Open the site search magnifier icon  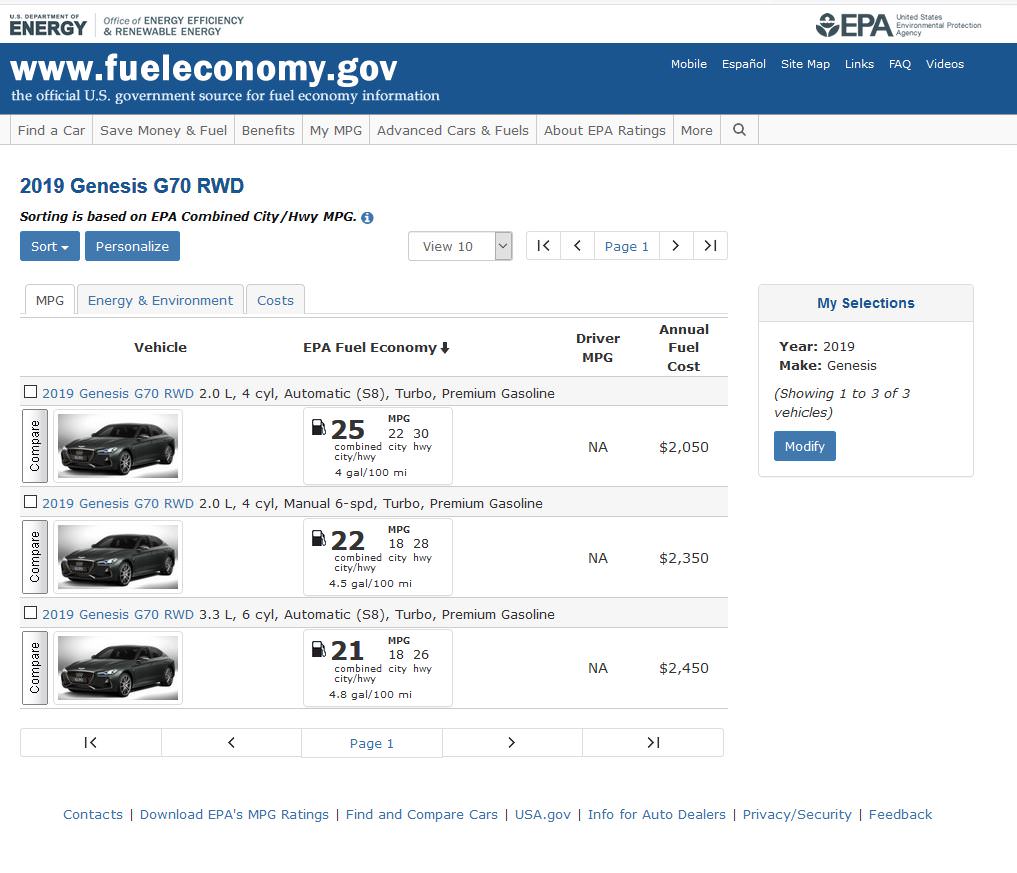click(x=739, y=130)
